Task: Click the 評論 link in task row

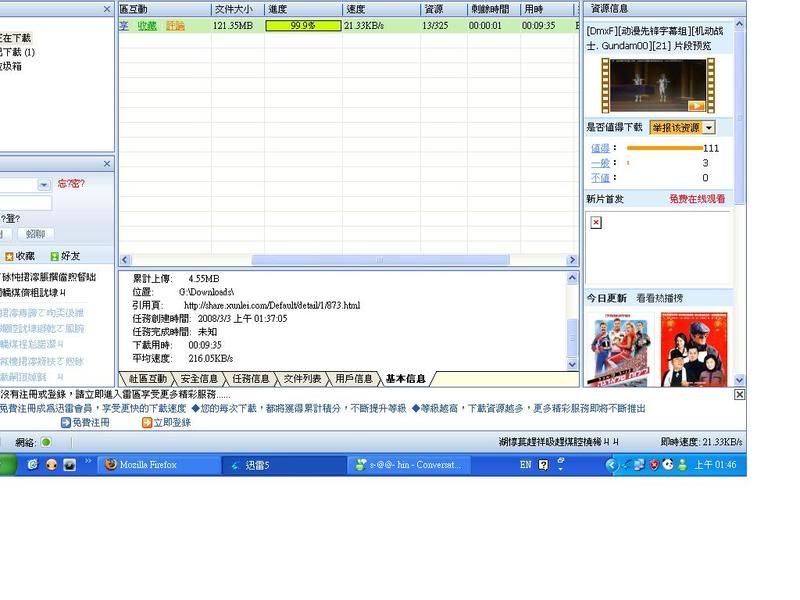Action: tap(175, 26)
